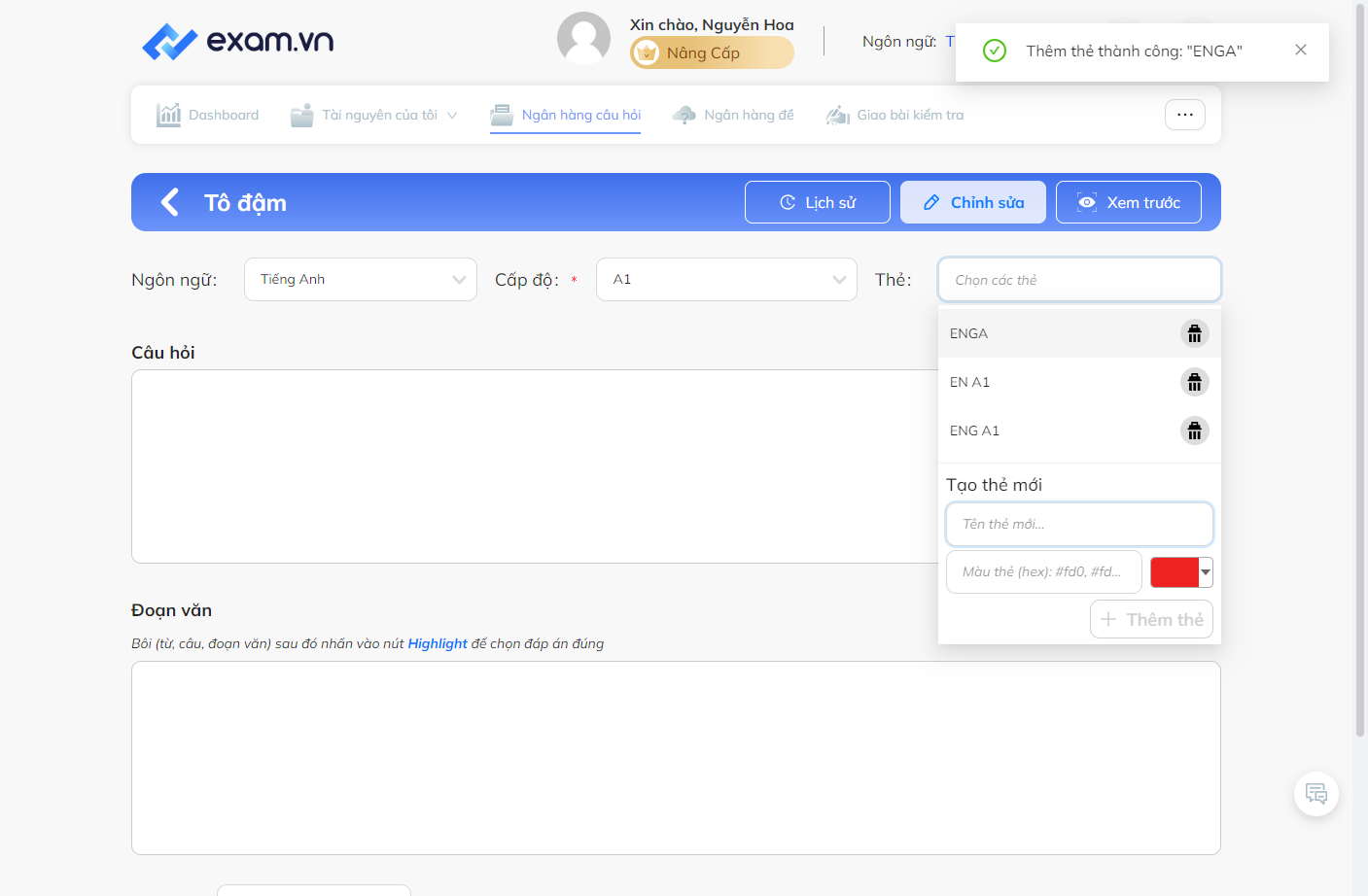
Task: Click the crown icon on Nâng Cấp
Action: 648,52
